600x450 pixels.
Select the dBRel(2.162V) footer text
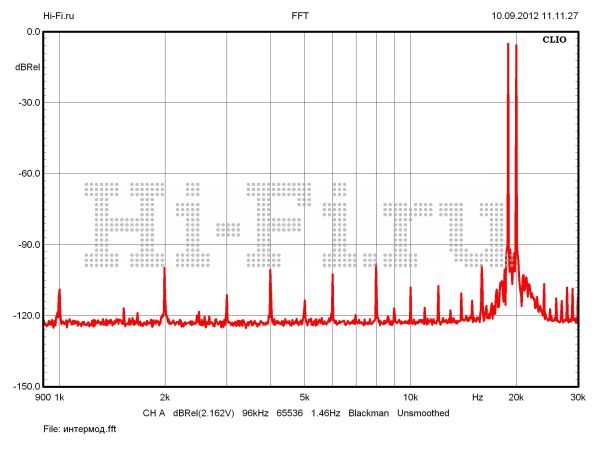click(205, 412)
